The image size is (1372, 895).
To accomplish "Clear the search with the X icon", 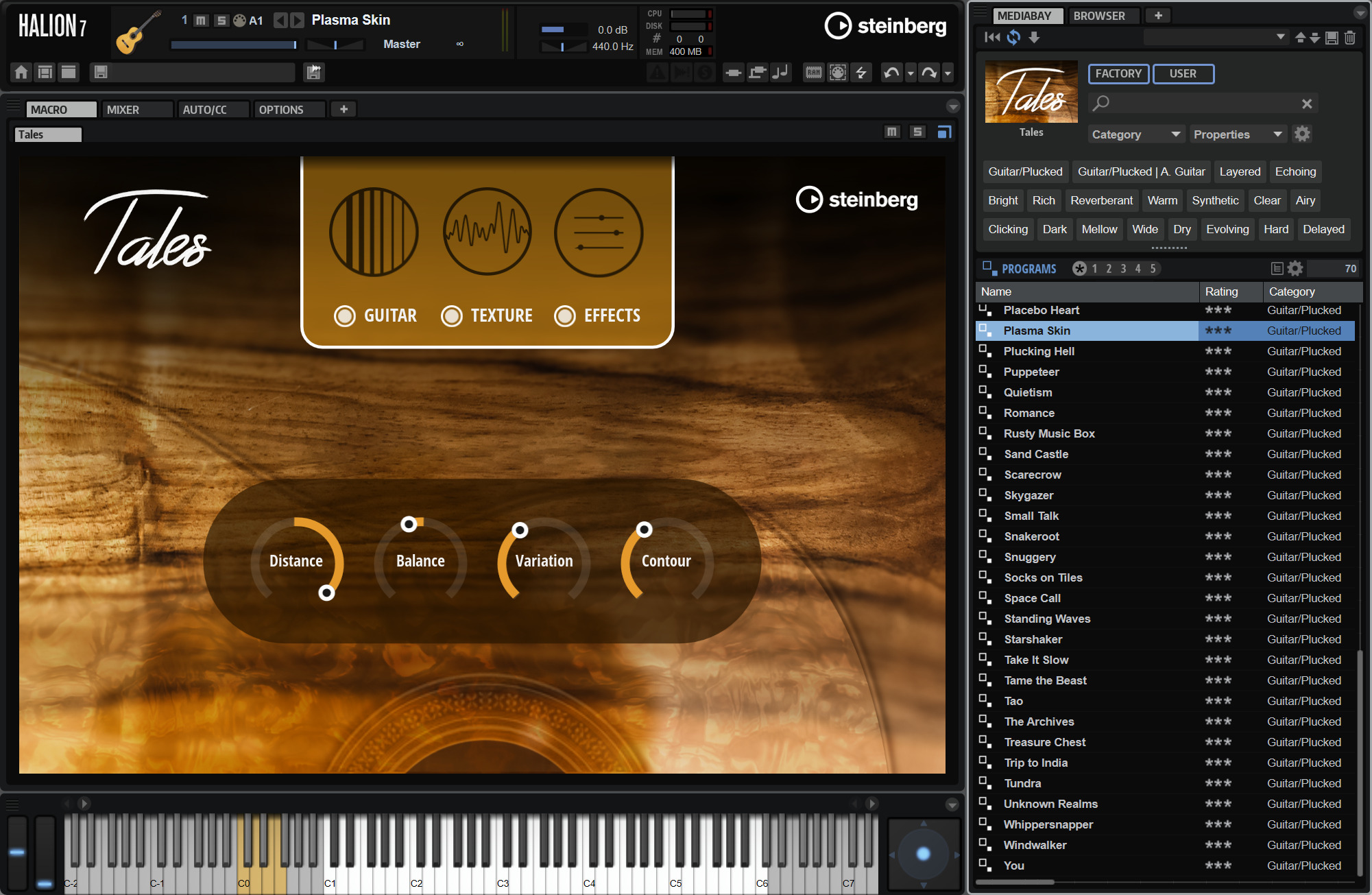I will [x=1306, y=104].
